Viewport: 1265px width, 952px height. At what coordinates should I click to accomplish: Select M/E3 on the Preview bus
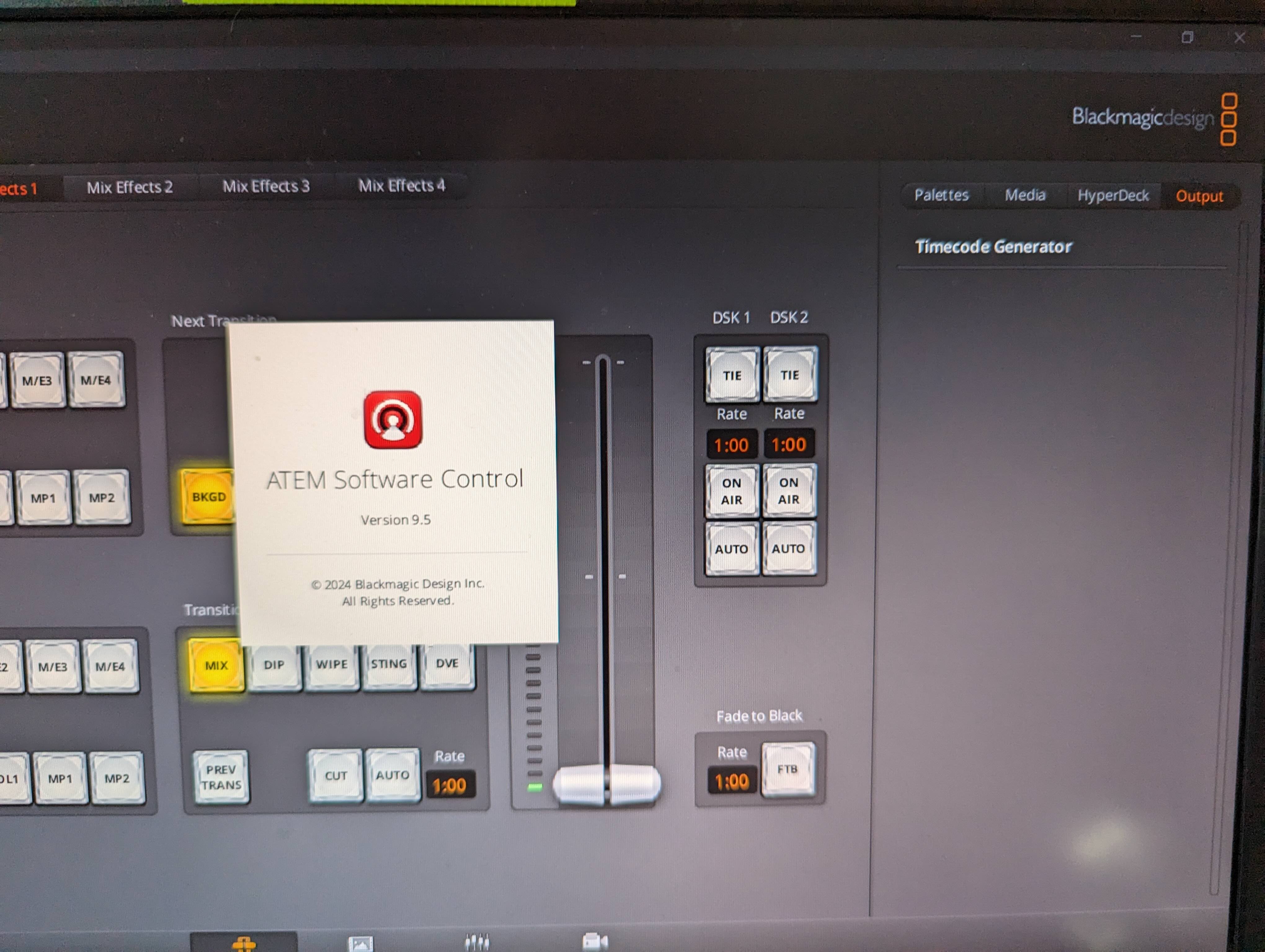pos(53,667)
